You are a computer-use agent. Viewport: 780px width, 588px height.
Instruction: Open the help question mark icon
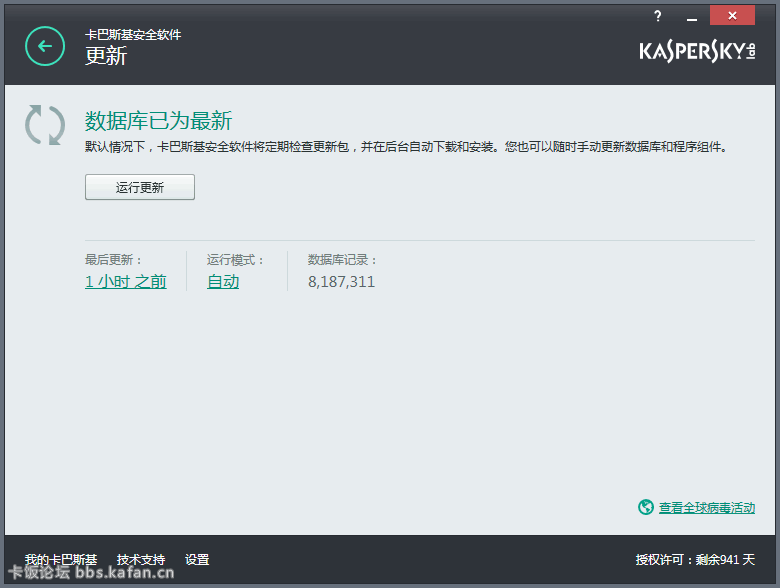658,16
